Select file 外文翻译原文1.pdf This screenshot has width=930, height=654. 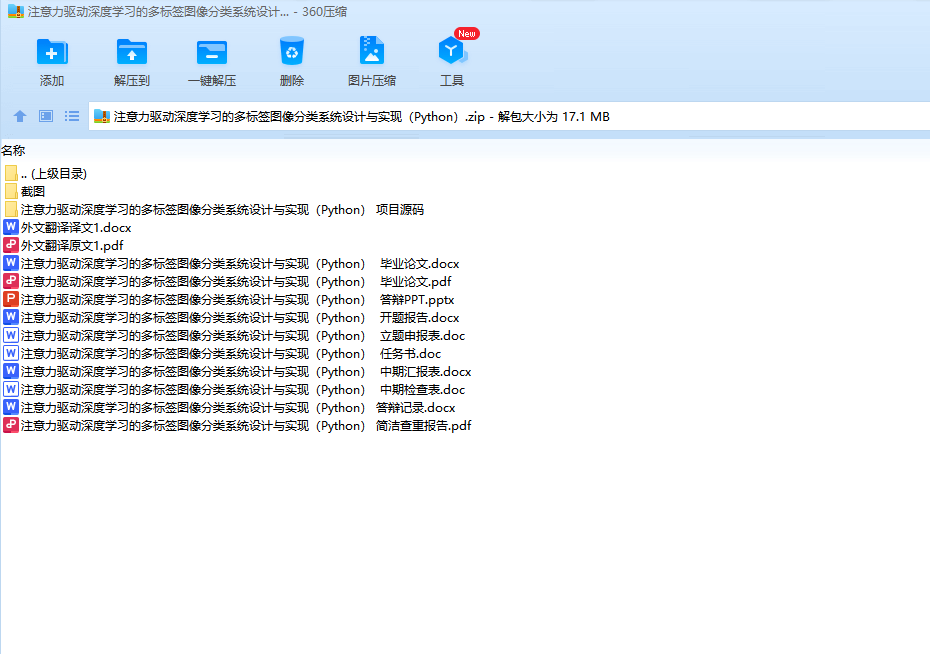click(x=63, y=245)
